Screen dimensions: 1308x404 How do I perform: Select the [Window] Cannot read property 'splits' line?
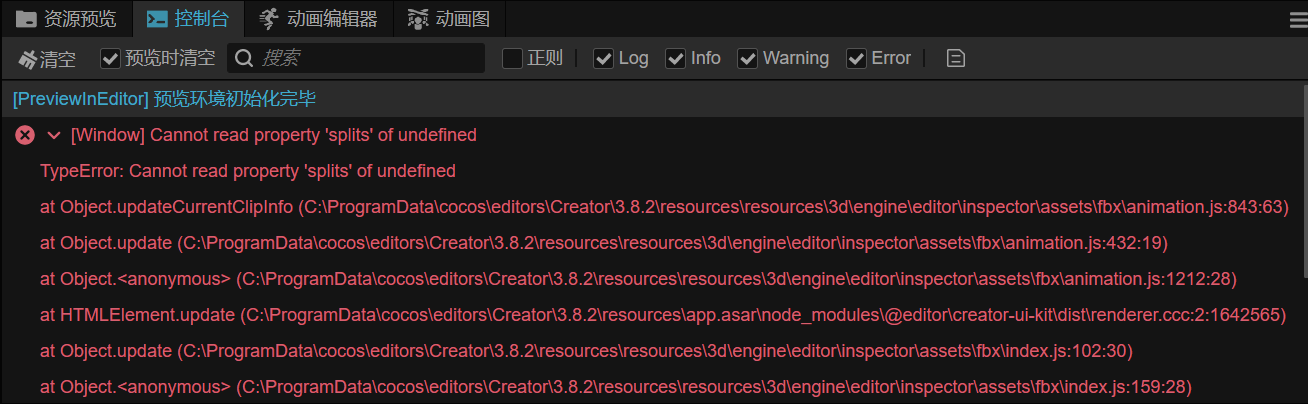[274, 135]
